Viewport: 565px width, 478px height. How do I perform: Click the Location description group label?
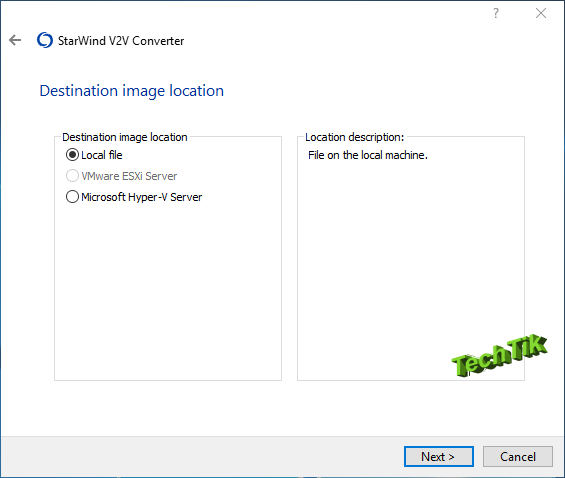point(355,137)
